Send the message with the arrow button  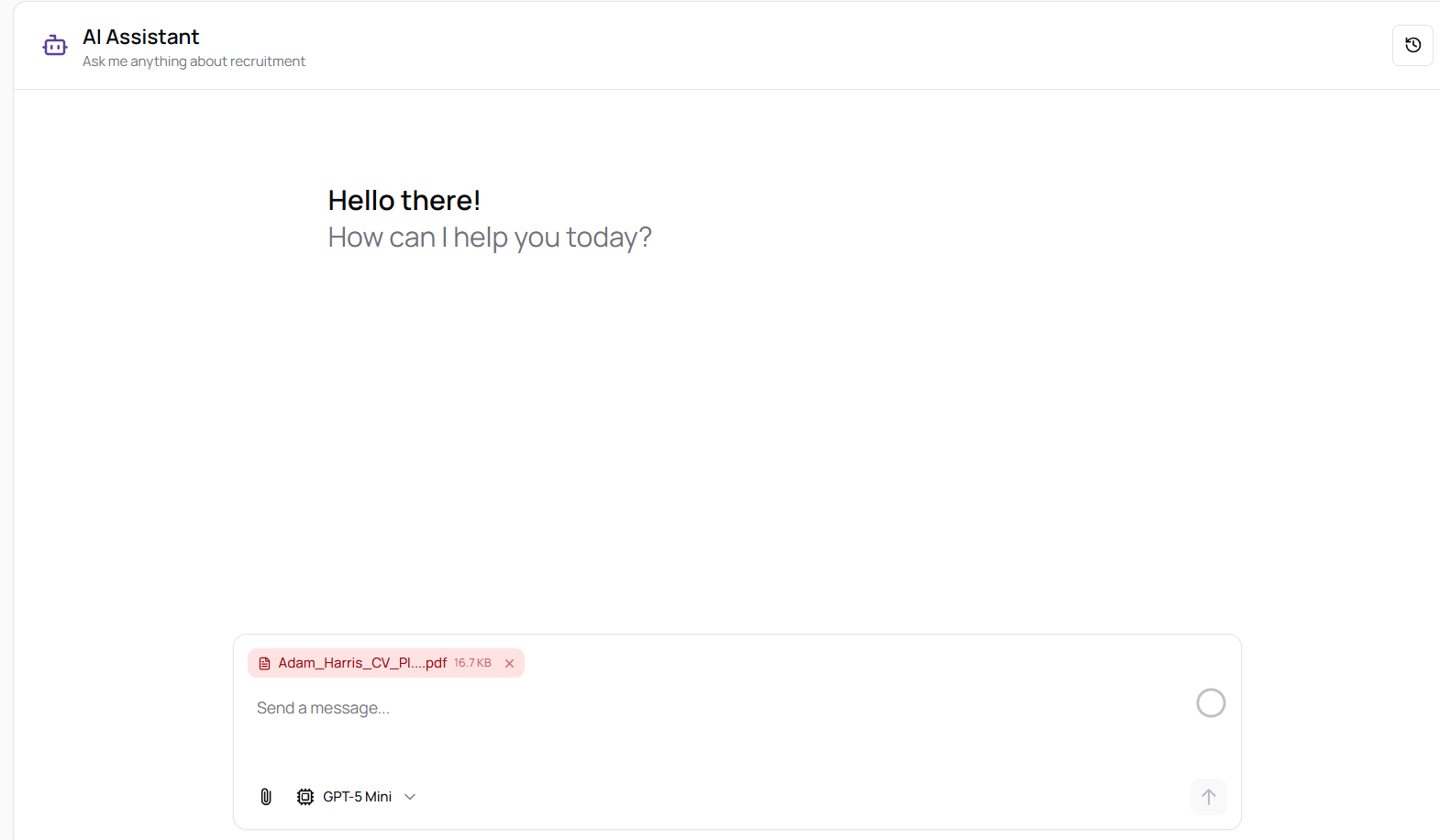point(1208,797)
